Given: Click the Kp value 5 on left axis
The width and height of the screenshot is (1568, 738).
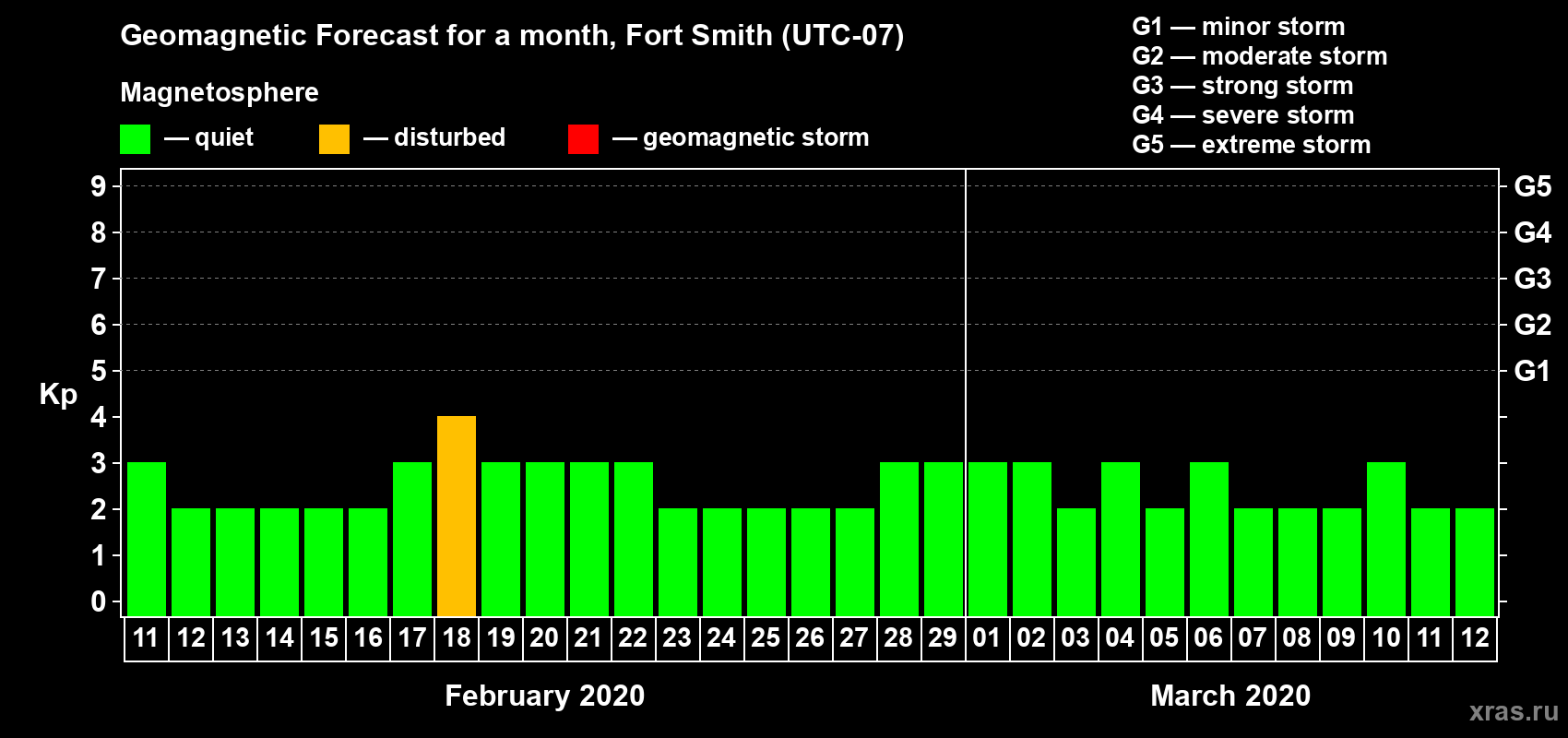Looking at the screenshot, I should click(98, 371).
